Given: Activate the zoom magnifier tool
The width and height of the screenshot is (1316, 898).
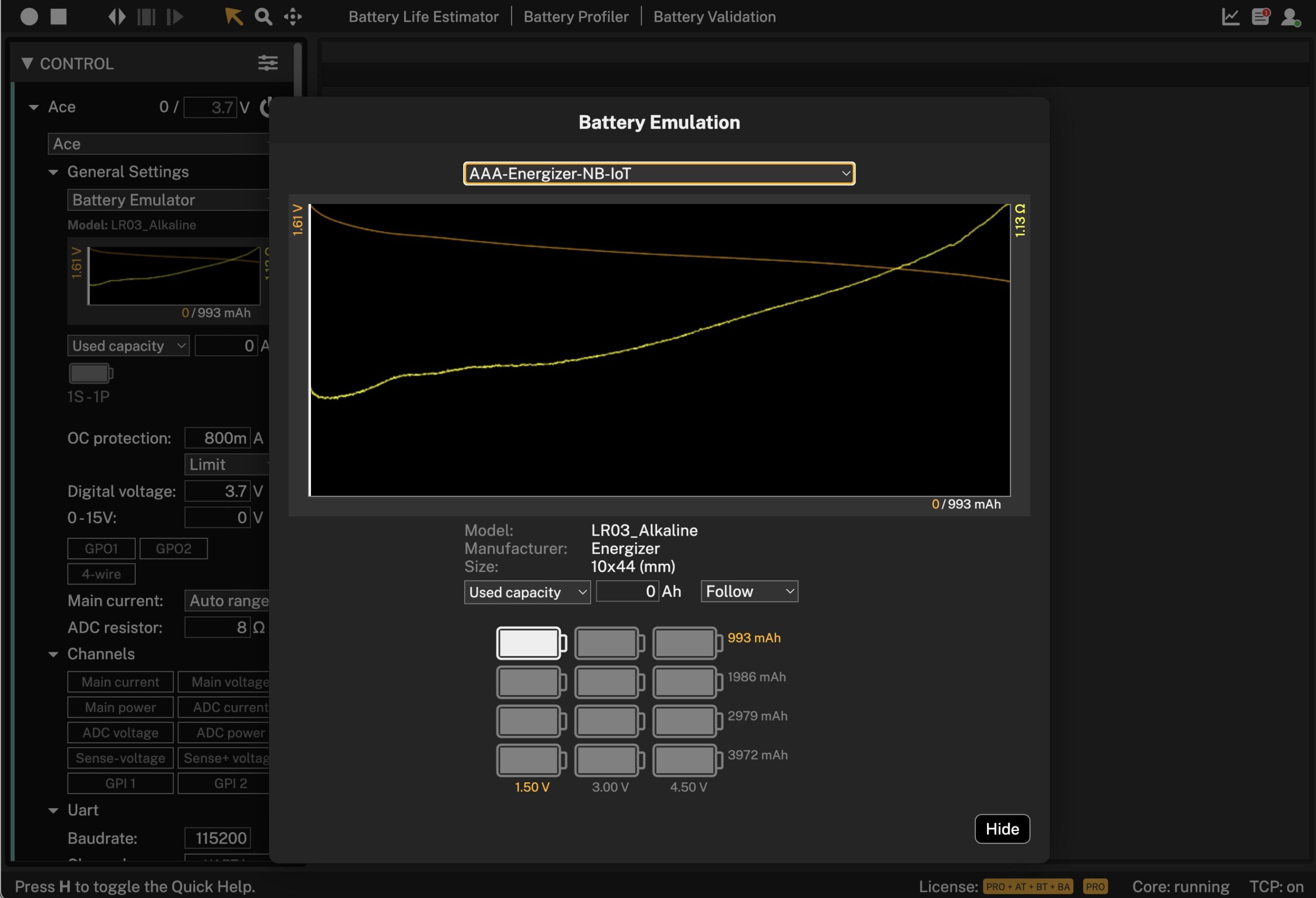Looking at the screenshot, I should tap(263, 16).
